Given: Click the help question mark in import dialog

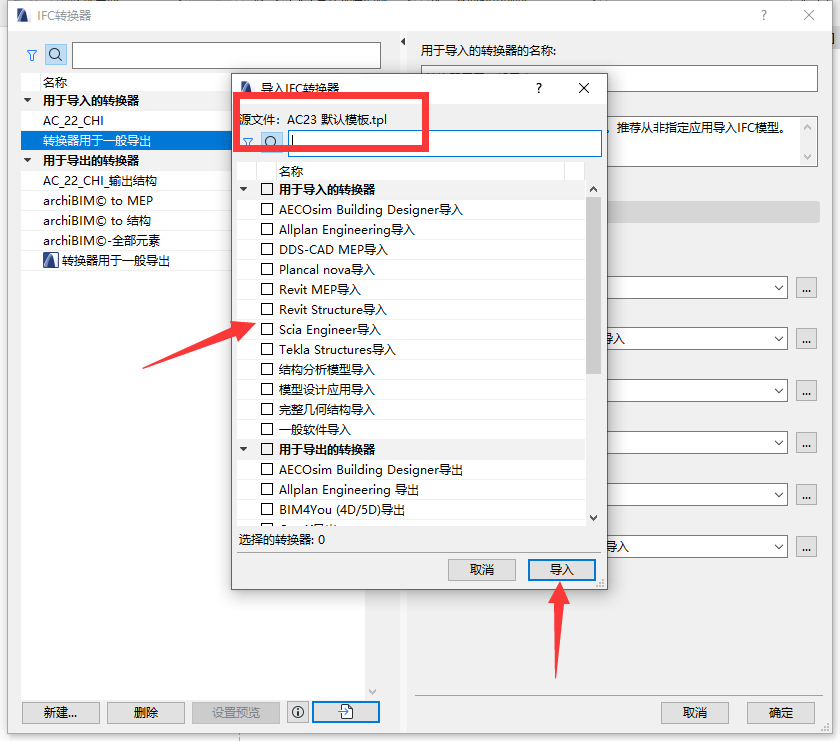Looking at the screenshot, I should point(539,88).
